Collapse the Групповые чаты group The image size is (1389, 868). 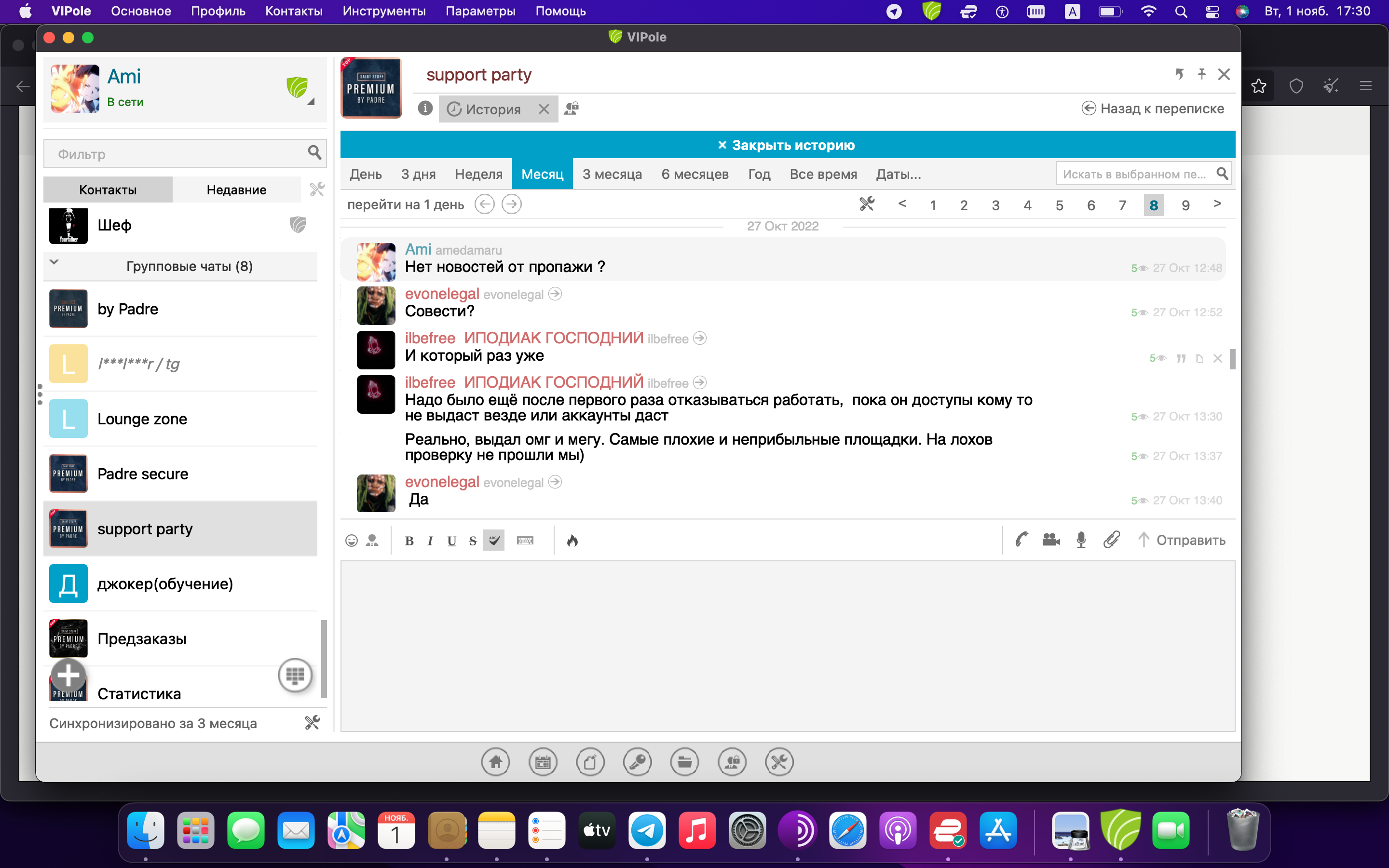click(x=54, y=262)
